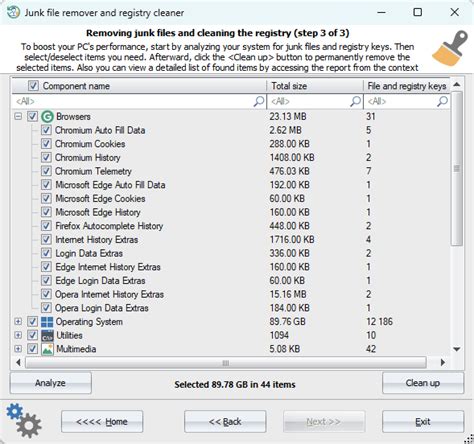Uncheck Chromium Cookies checkbox
Image resolution: width=474 pixels, height=444 pixels.
46,144
